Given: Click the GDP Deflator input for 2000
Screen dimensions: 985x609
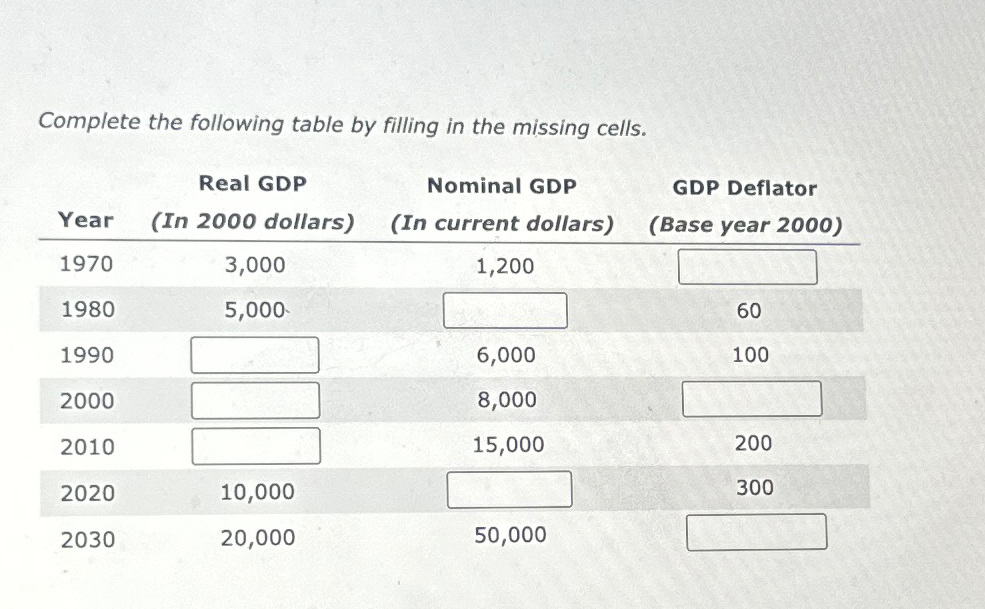Looking at the screenshot, I should point(751,399).
